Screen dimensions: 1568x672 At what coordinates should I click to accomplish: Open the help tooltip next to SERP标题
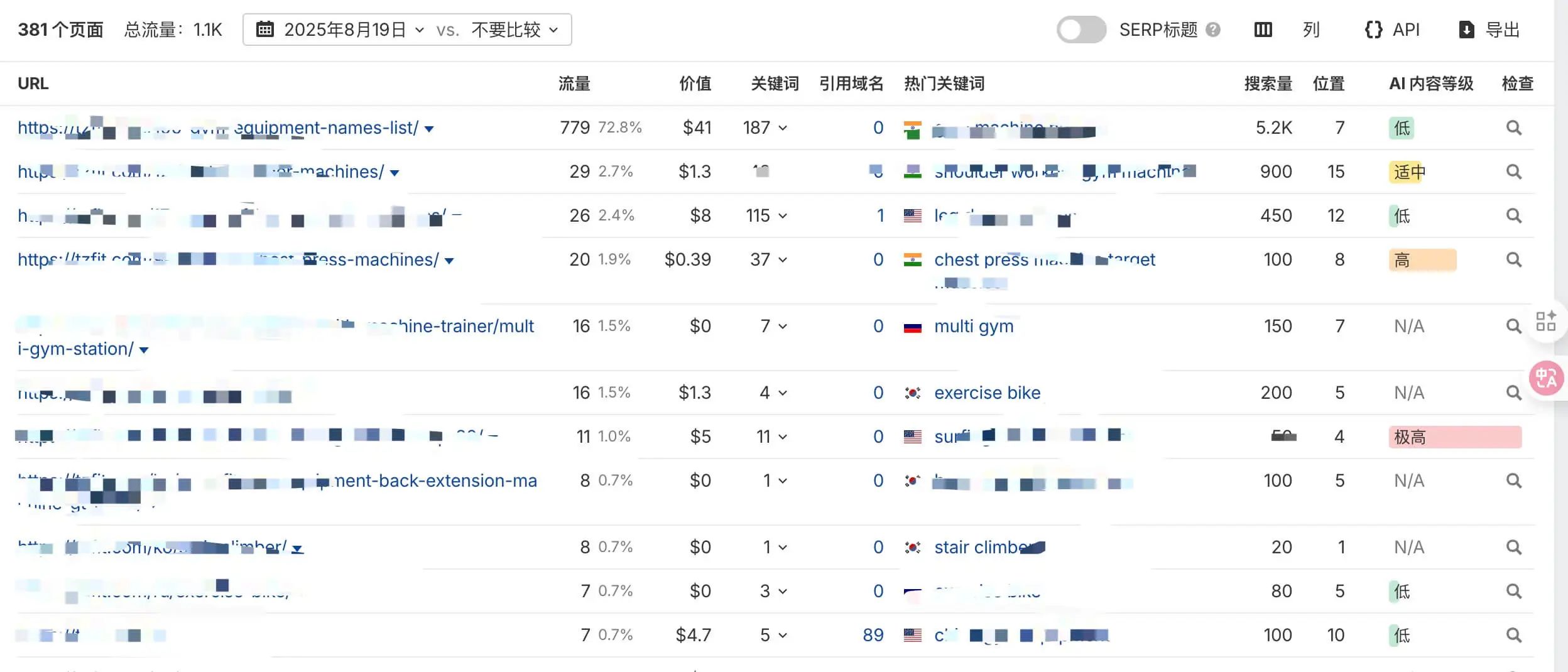(x=1213, y=29)
